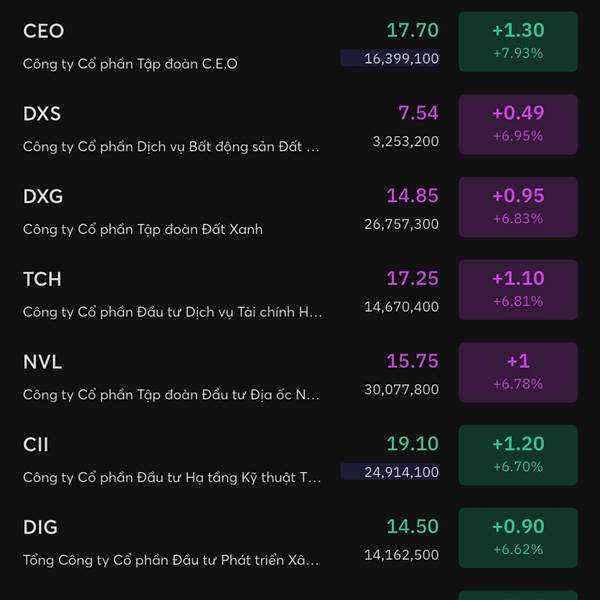The image size is (600, 600).
Task: Select company name Tập đoàn Đất Xanh
Action: [143, 229]
